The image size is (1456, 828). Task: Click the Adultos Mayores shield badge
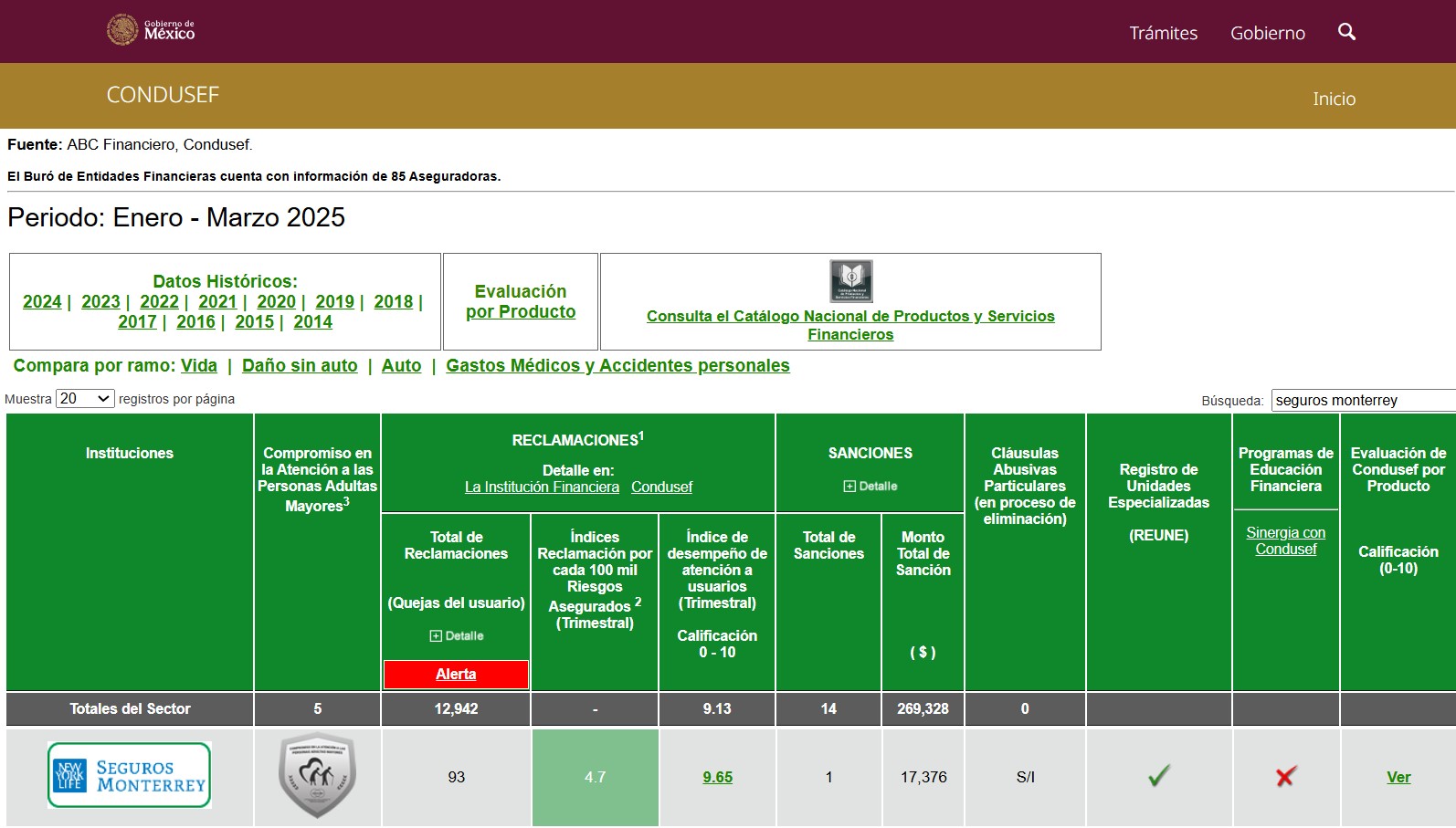tap(317, 776)
